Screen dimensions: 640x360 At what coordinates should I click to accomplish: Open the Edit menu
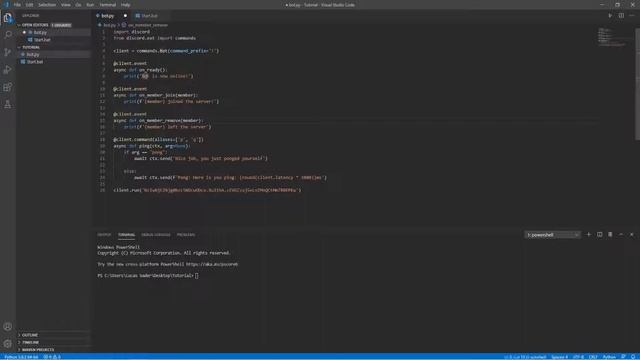tap(29, 5)
